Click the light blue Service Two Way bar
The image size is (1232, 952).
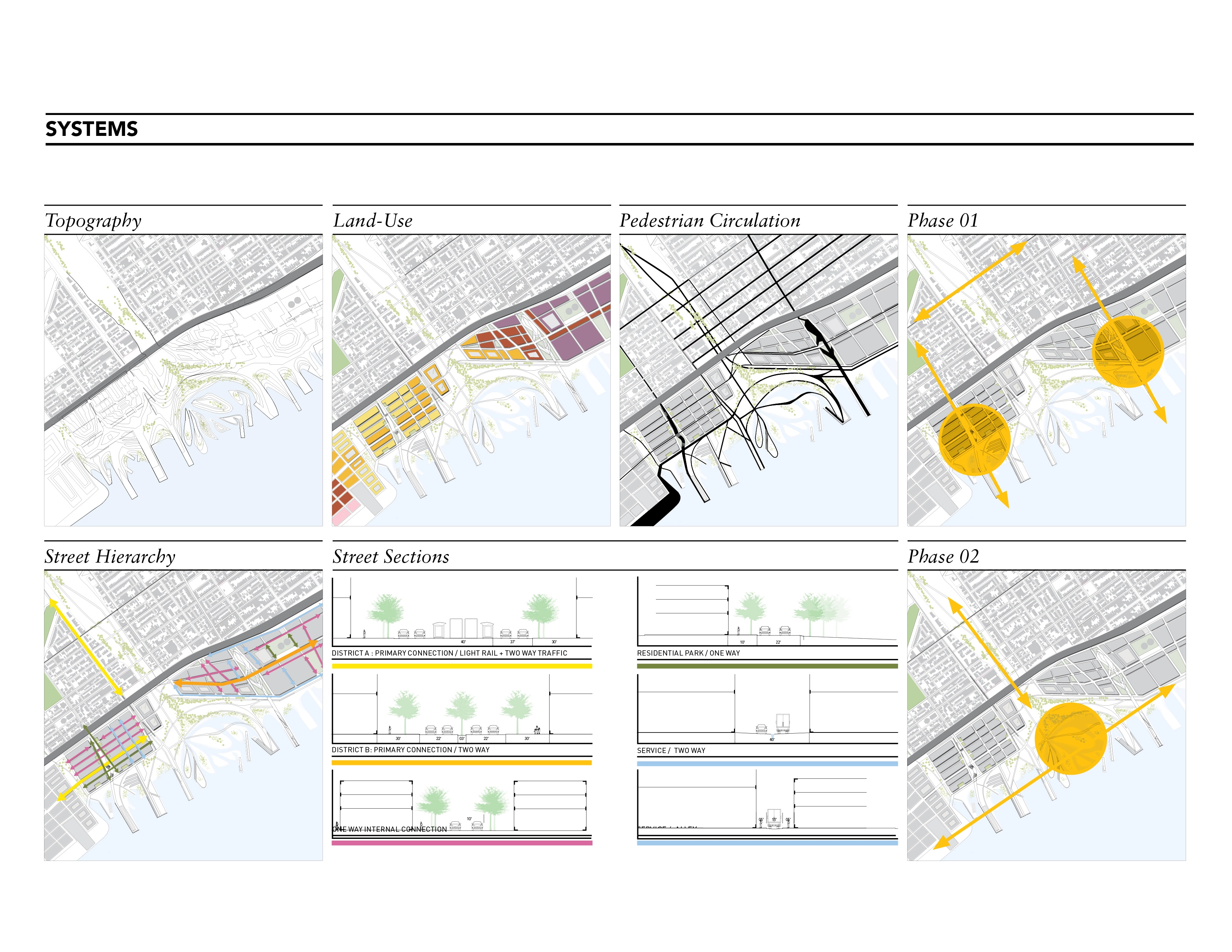click(x=767, y=763)
